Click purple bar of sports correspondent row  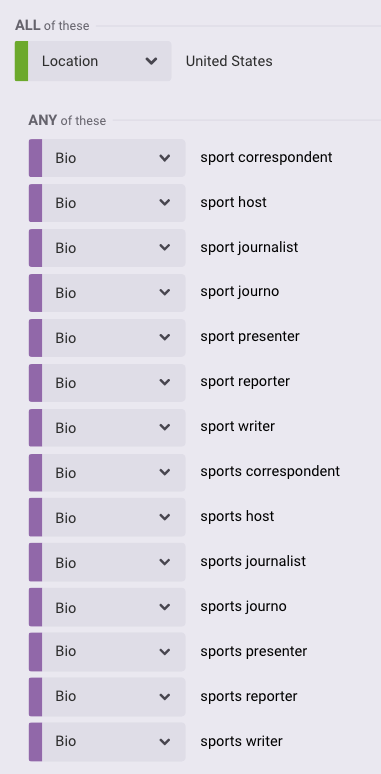coord(35,472)
